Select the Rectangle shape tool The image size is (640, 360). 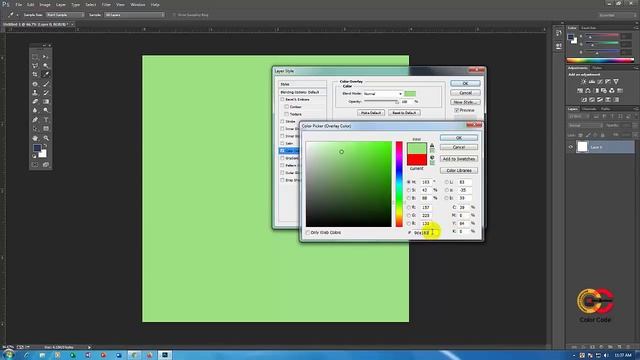click(x=46, y=129)
